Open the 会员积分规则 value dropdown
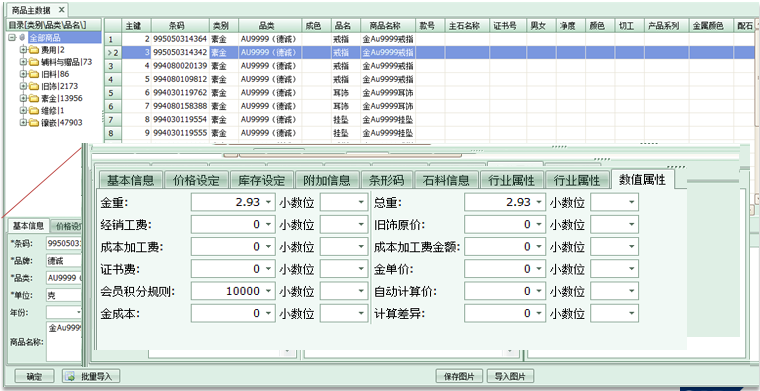The height and width of the screenshot is (391, 760). coord(269,292)
